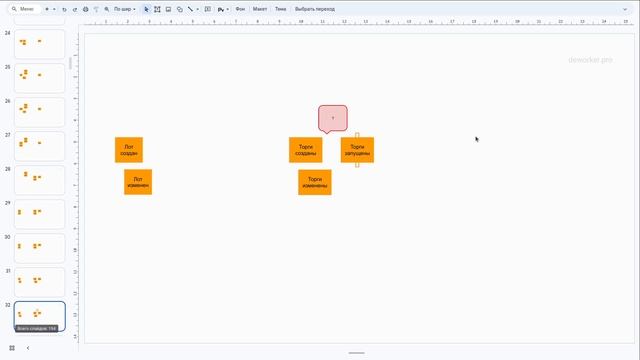
Task: Select the Торги созданы orange box
Action: point(306,150)
